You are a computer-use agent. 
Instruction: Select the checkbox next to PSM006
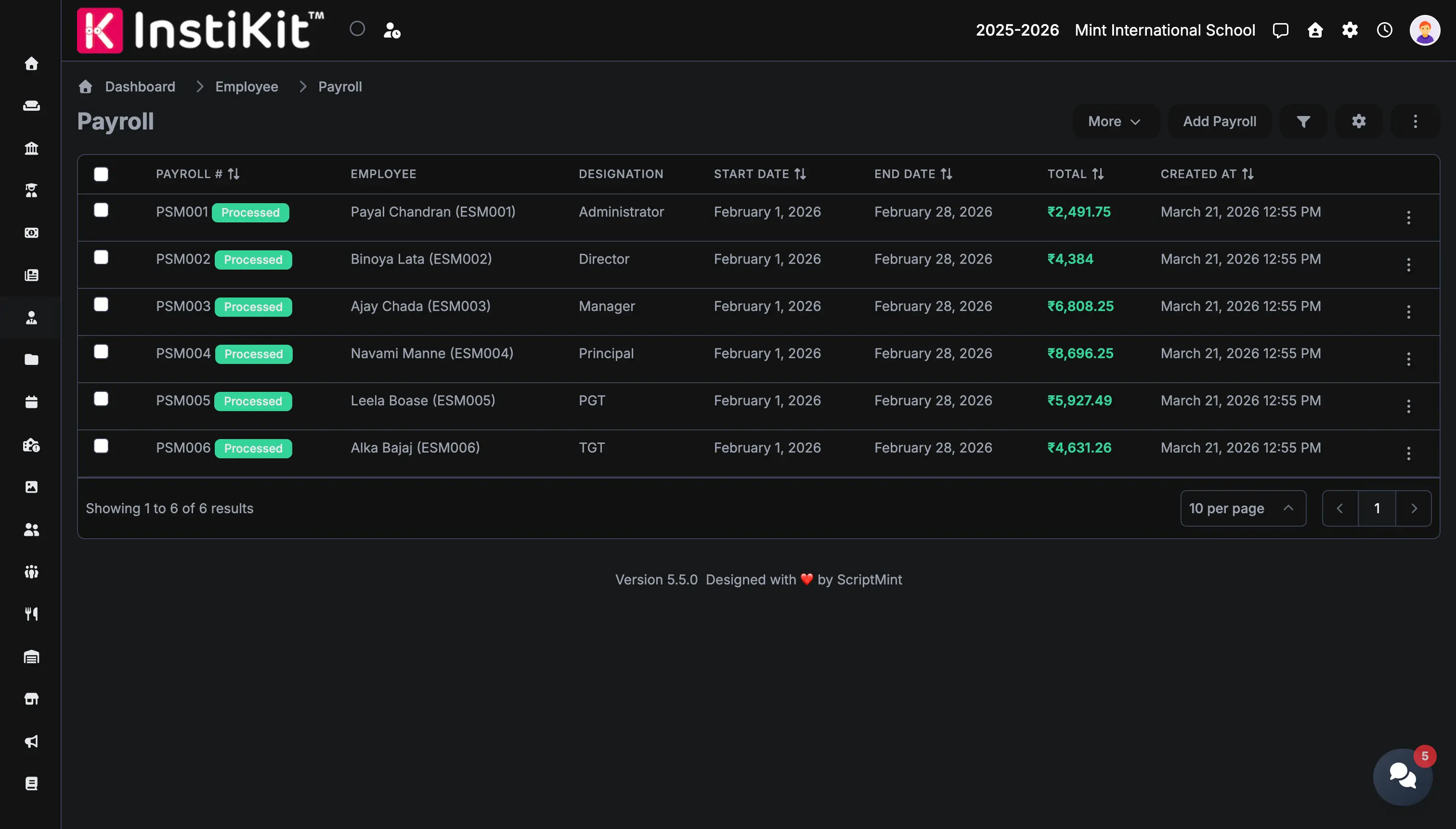click(x=102, y=446)
